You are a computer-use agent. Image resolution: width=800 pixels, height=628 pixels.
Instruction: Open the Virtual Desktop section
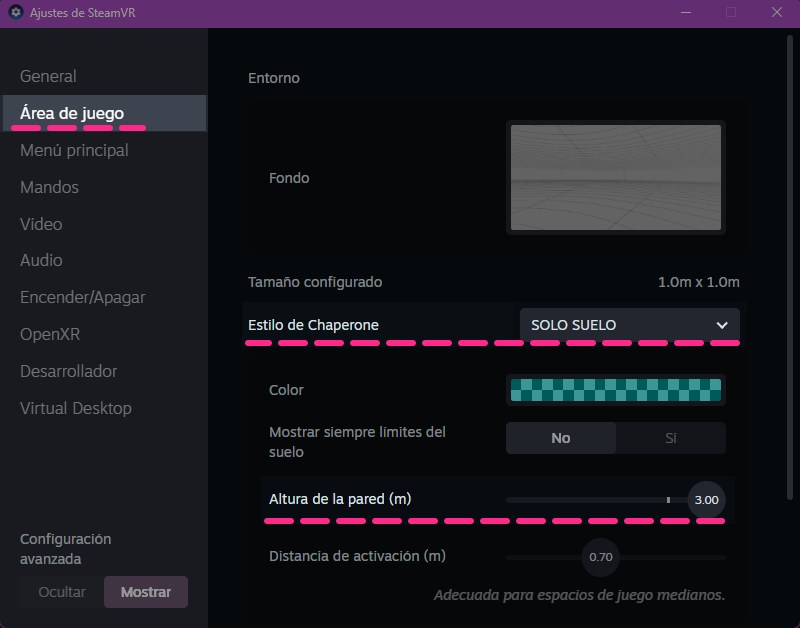76,408
